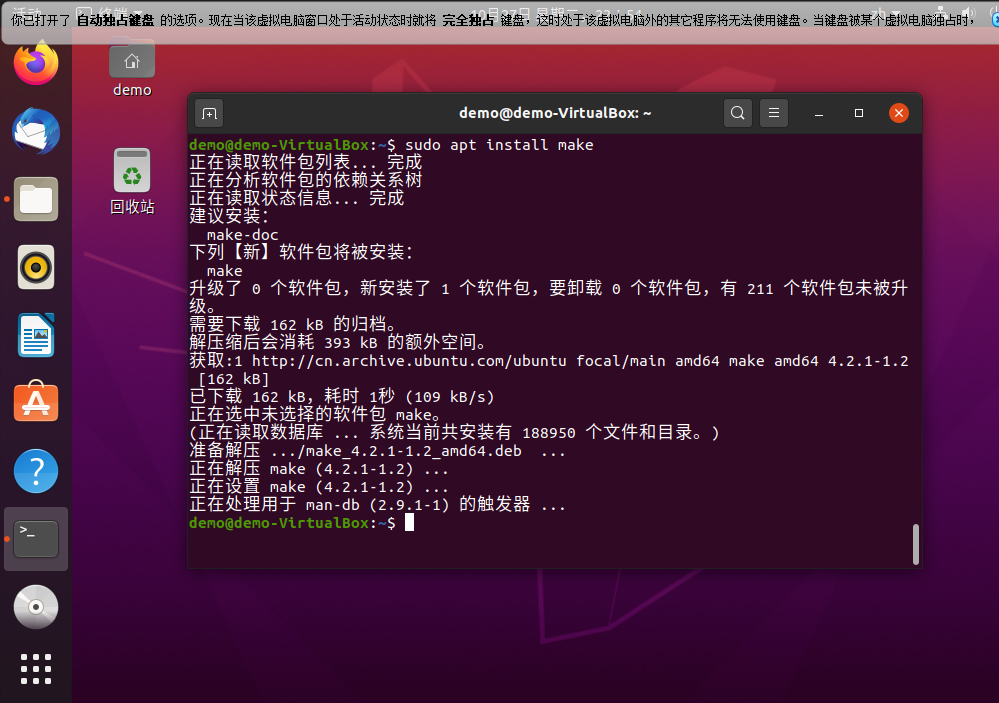Click the '已下载 162 kB' speed line
The width and height of the screenshot is (999, 703).
pyautogui.click(x=341, y=396)
